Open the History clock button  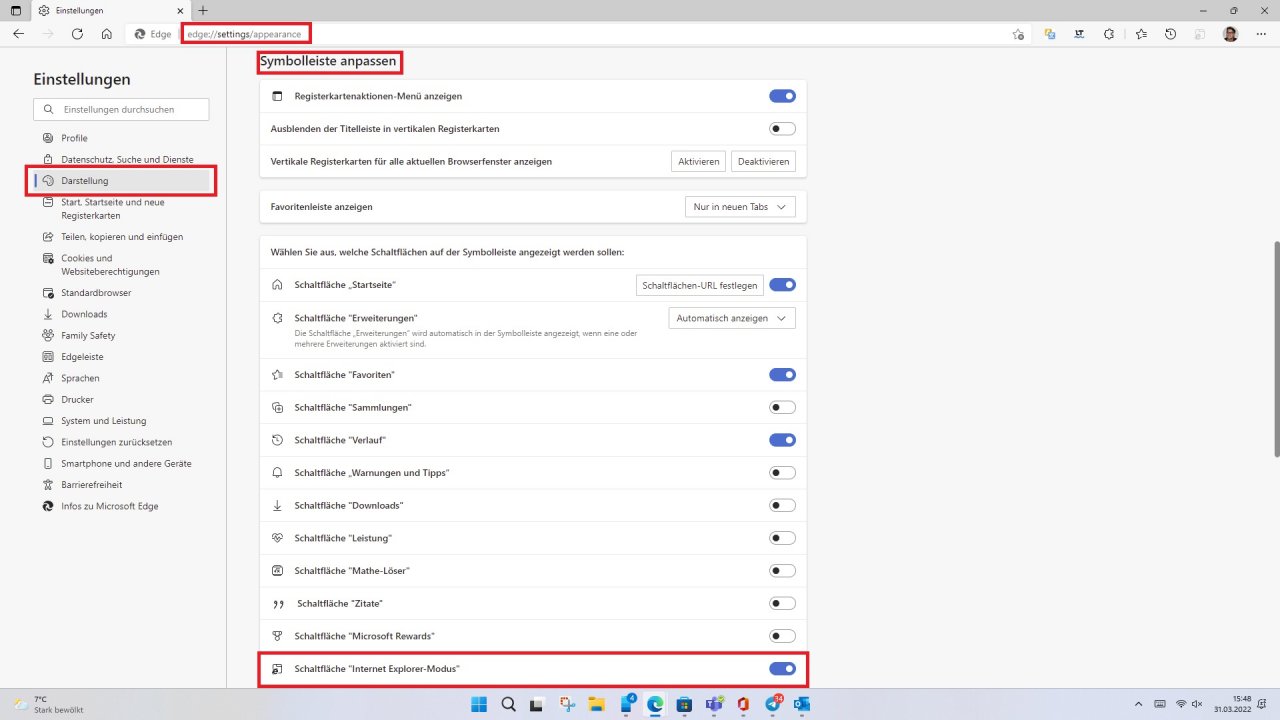(x=1170, y=33)
